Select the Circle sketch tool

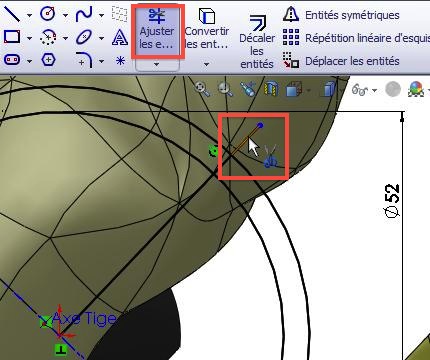(47, 14)
